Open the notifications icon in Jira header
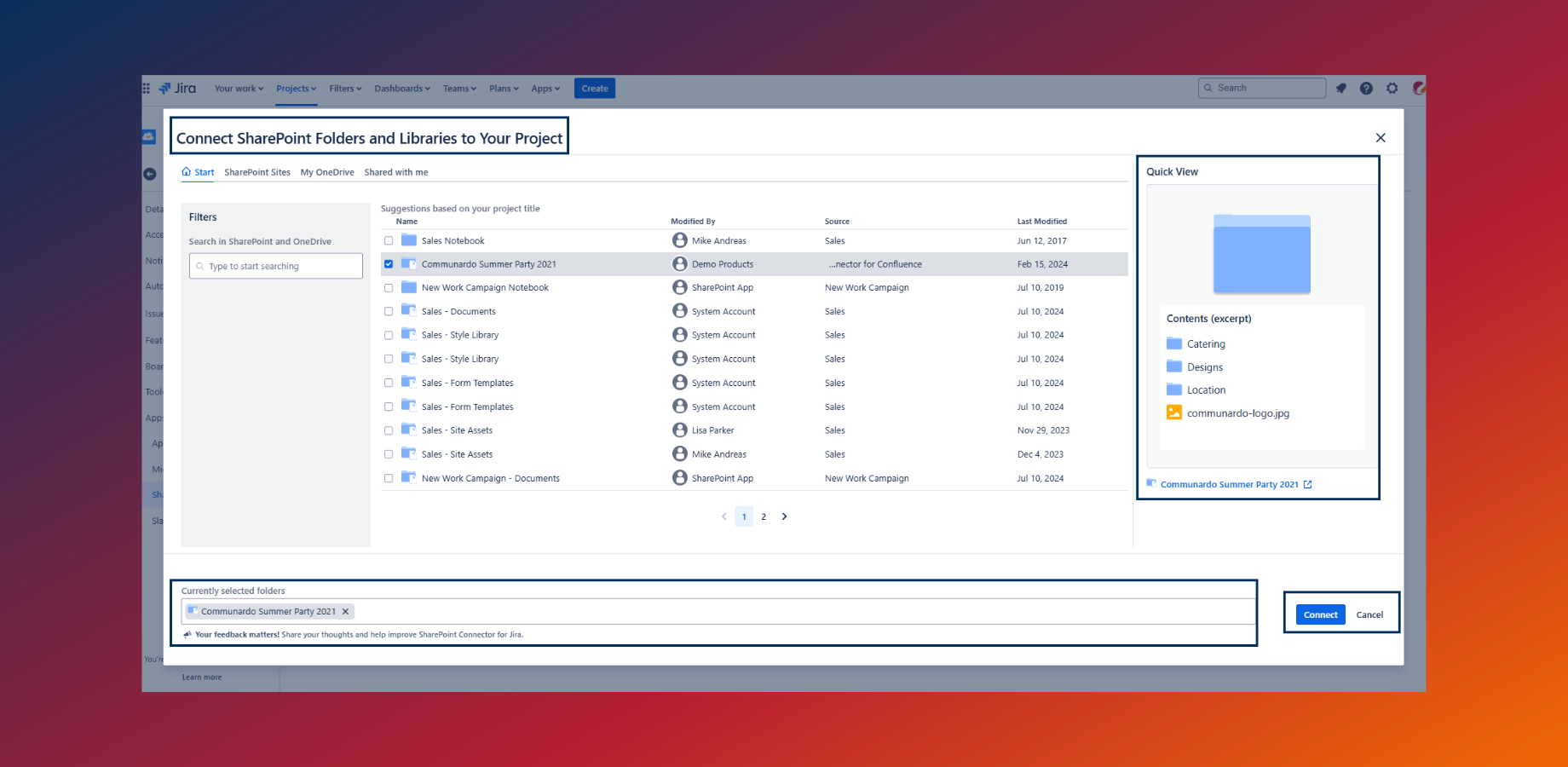The width and height of the screenshot is (1568, 767). pos(1340,88)
